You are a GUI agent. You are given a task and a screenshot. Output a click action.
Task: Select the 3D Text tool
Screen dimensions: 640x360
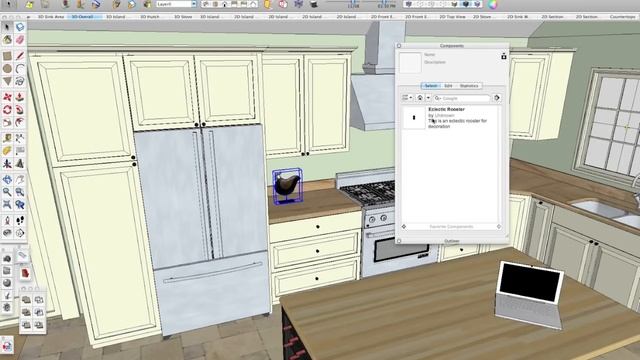(x=20, y=164)
